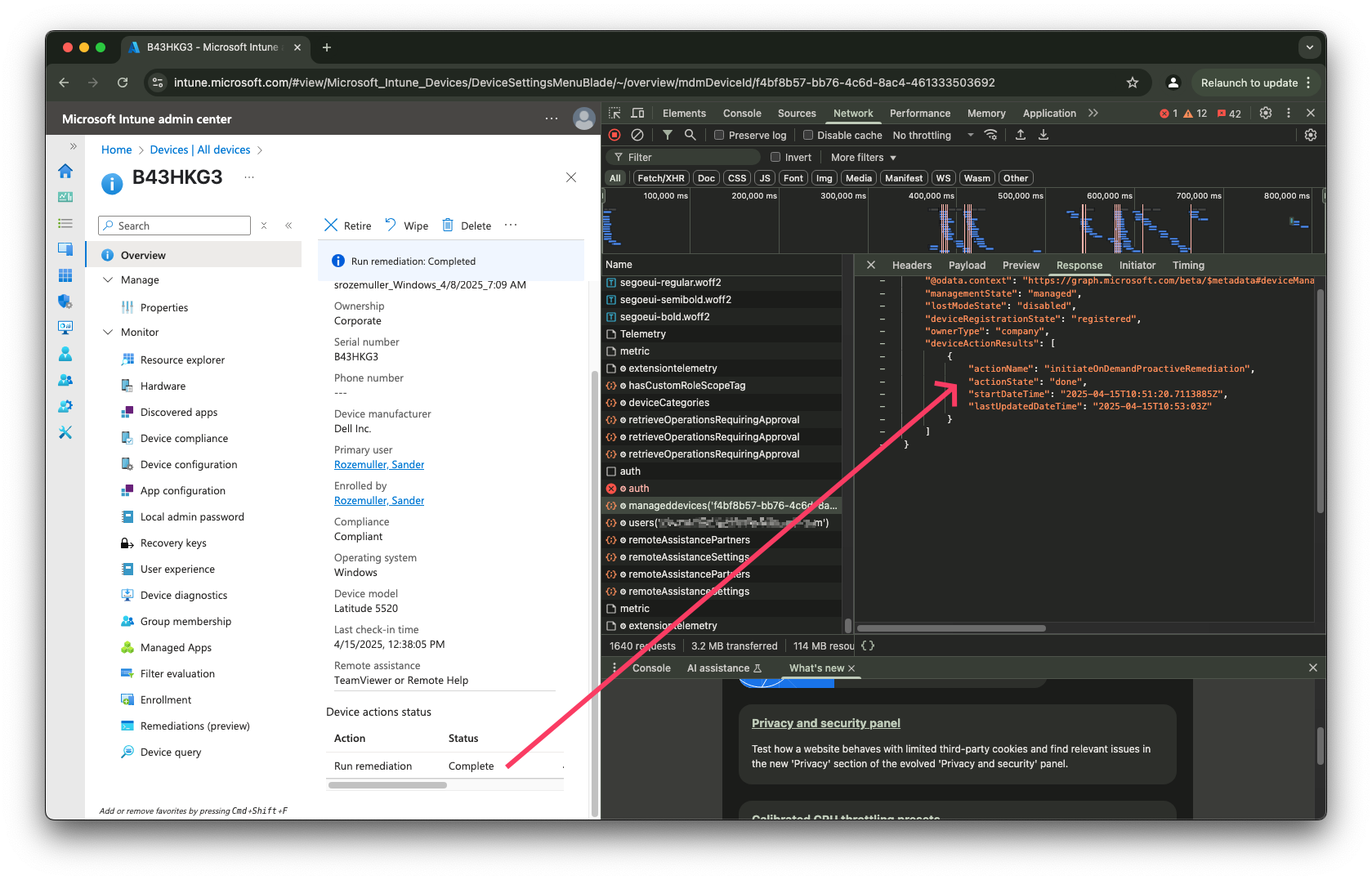Enable Preserve log checkbox
This screenshot has height=880, width=1372.
coord(719,135)
